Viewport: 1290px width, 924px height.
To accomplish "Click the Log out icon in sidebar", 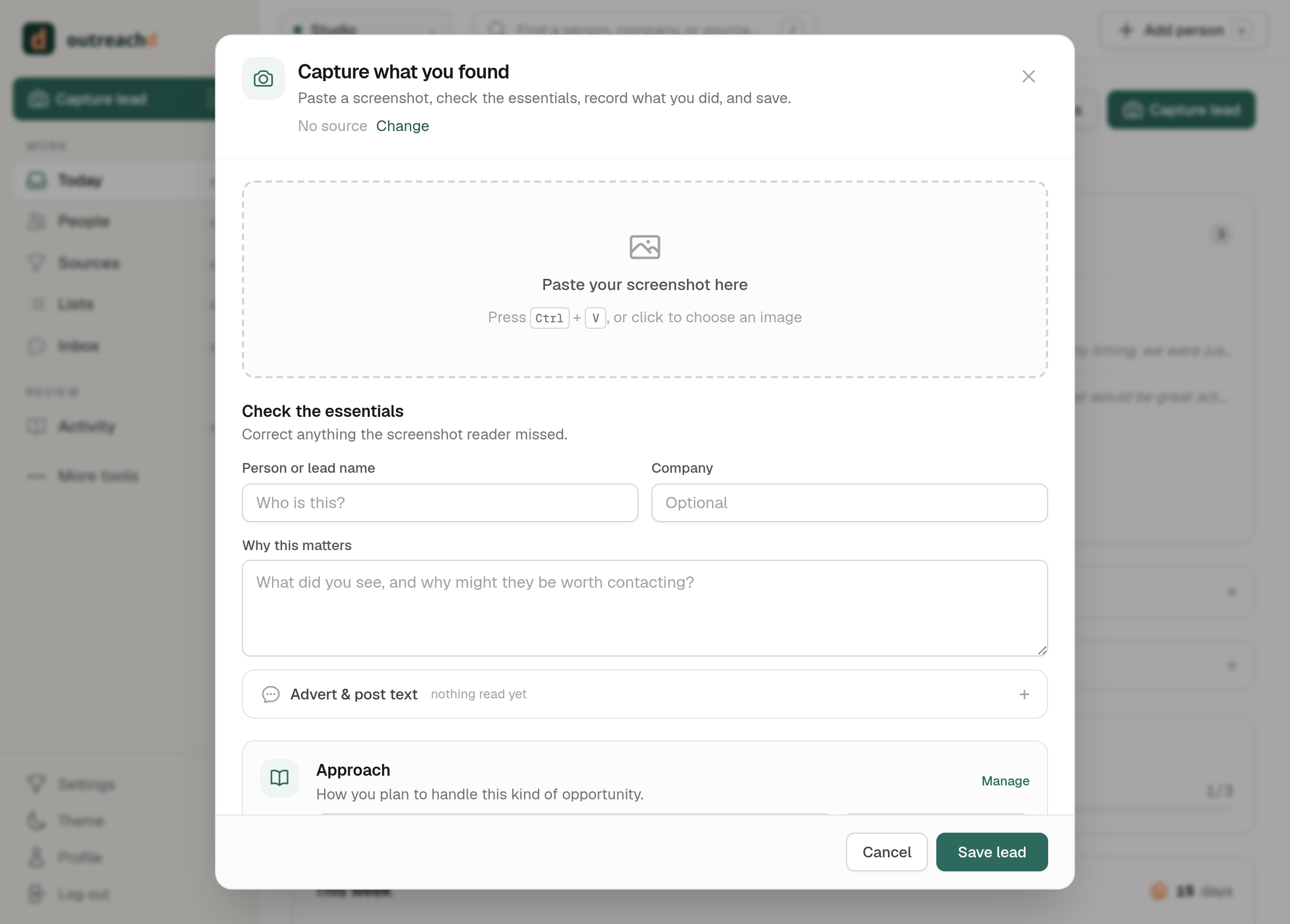I will tap(37, 894).
